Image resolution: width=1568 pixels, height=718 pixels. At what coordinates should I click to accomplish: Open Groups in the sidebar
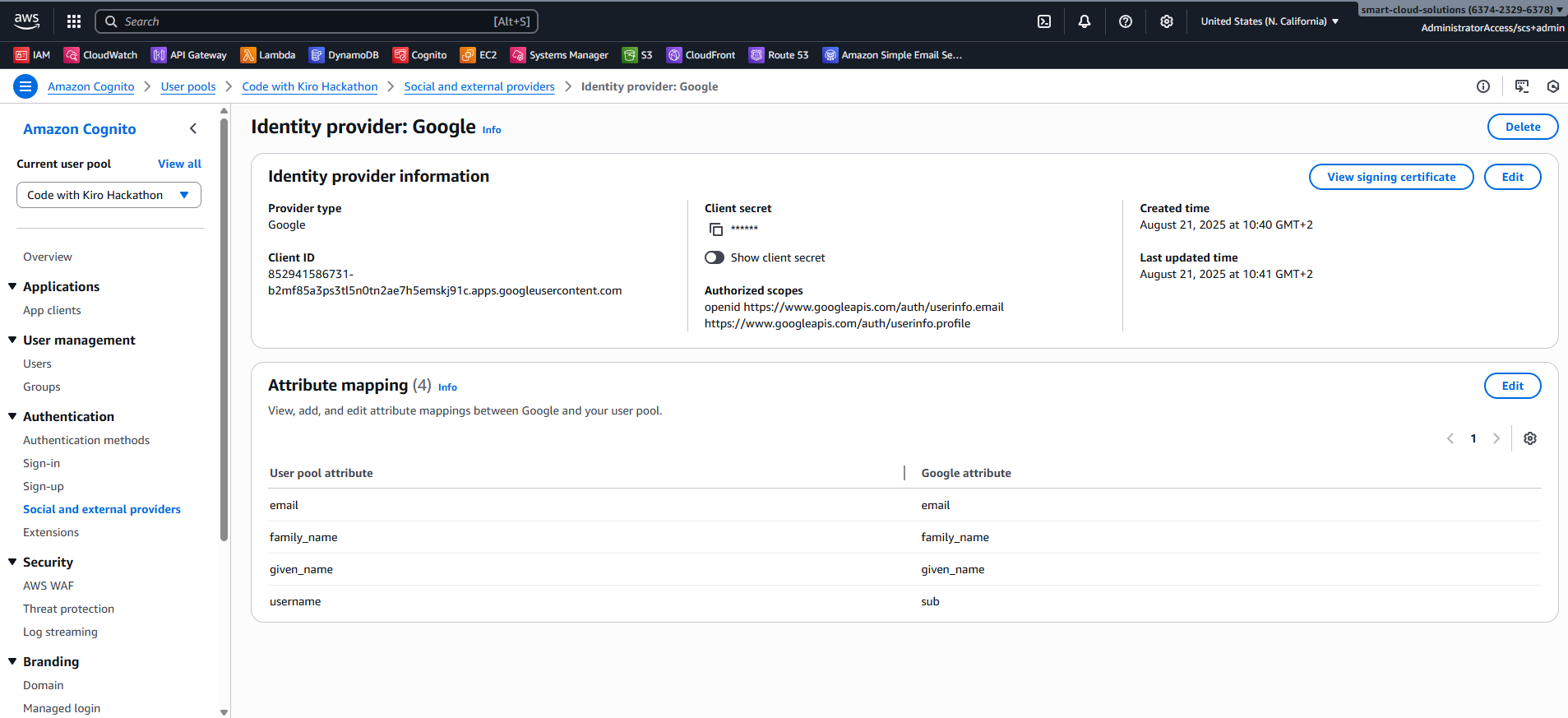[42, 387]
